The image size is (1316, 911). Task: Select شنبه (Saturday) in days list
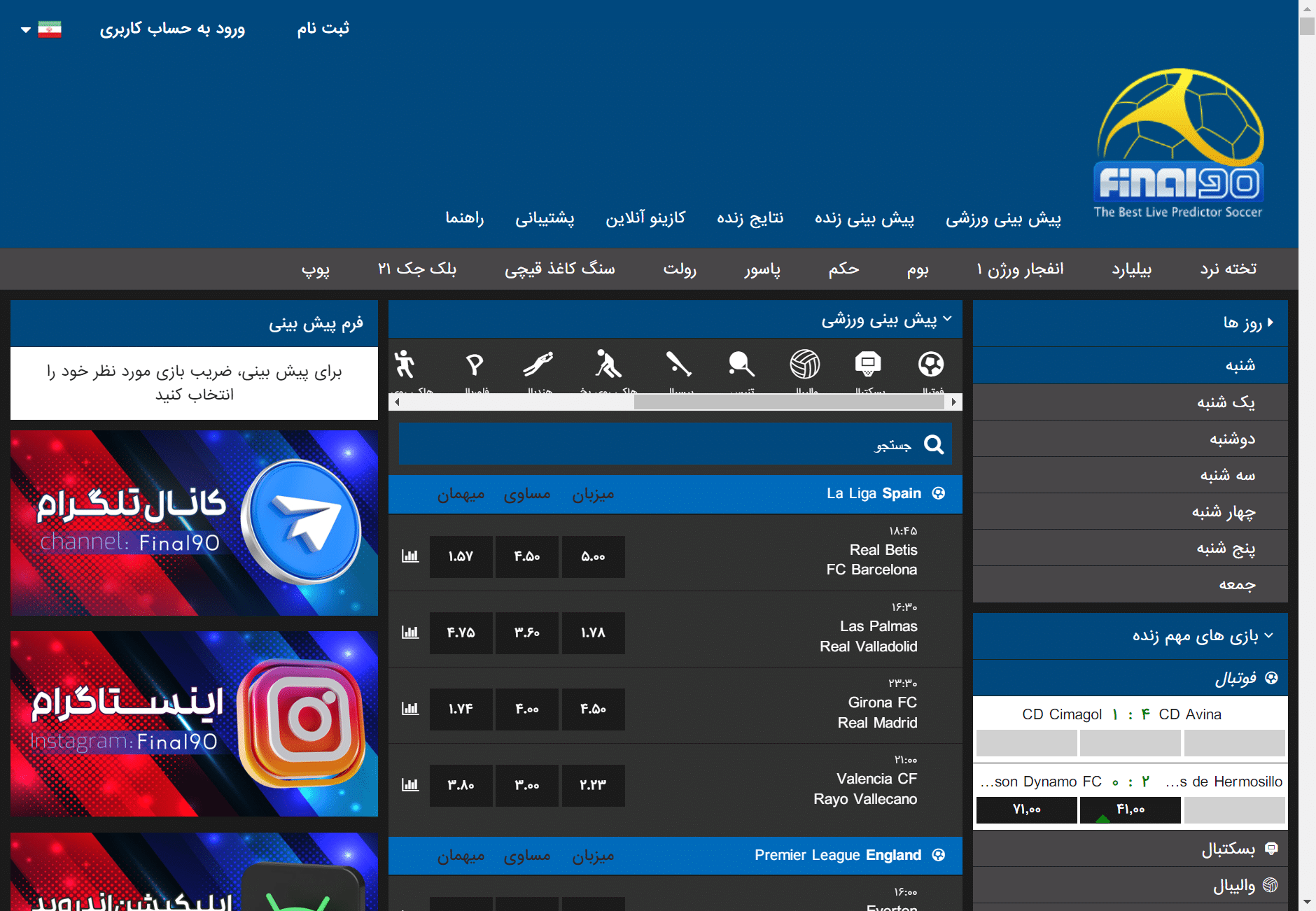tap(1130, 365)
